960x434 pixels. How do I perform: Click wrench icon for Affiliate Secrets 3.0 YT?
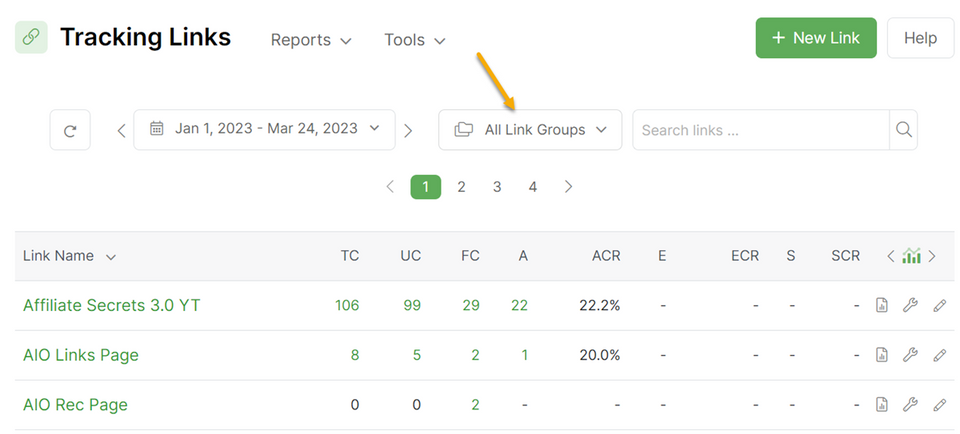pyautogui.click(x=910, y=305)
